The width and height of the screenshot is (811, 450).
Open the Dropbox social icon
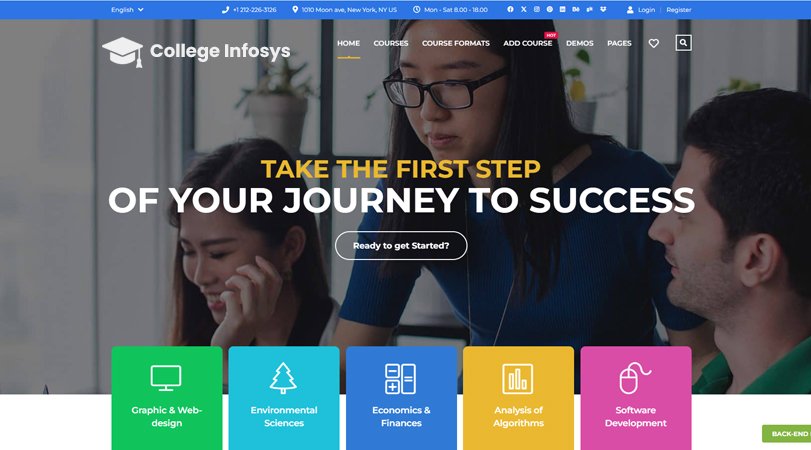(x=603, y=9)
